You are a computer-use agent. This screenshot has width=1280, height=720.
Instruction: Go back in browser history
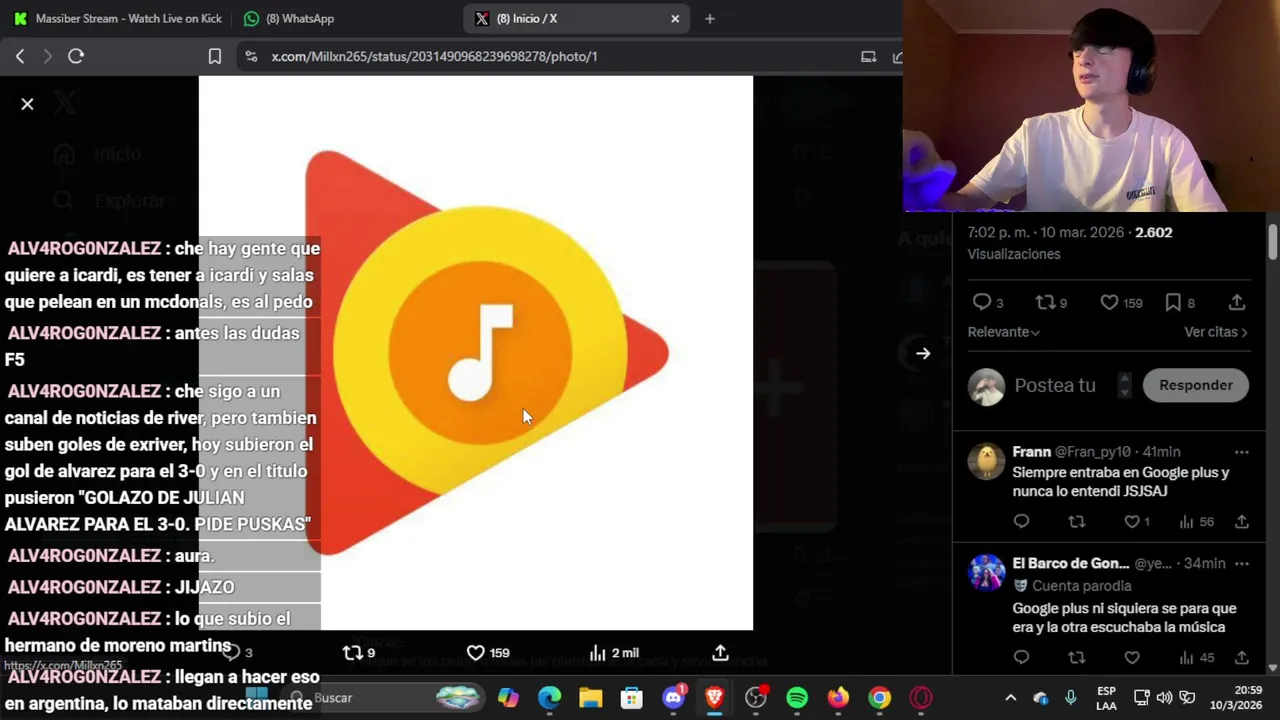pos(20,57)
